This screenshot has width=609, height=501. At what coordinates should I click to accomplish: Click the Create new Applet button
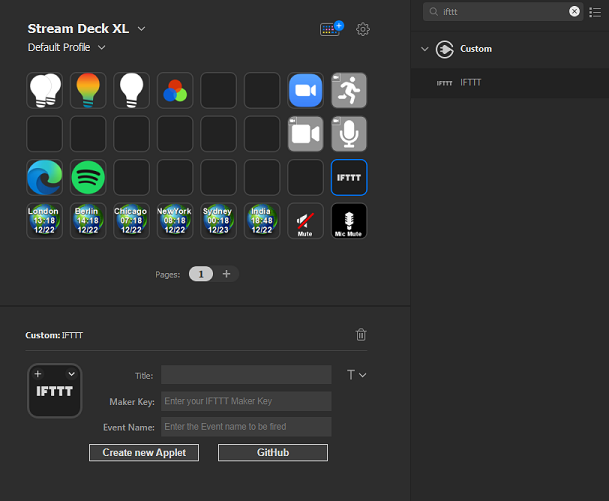click(x=144, y=452)
